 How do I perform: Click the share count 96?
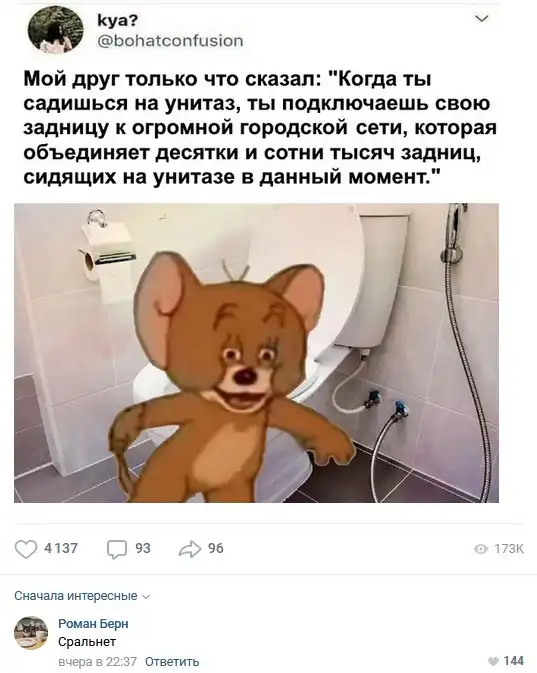click(x=216, y=549)
